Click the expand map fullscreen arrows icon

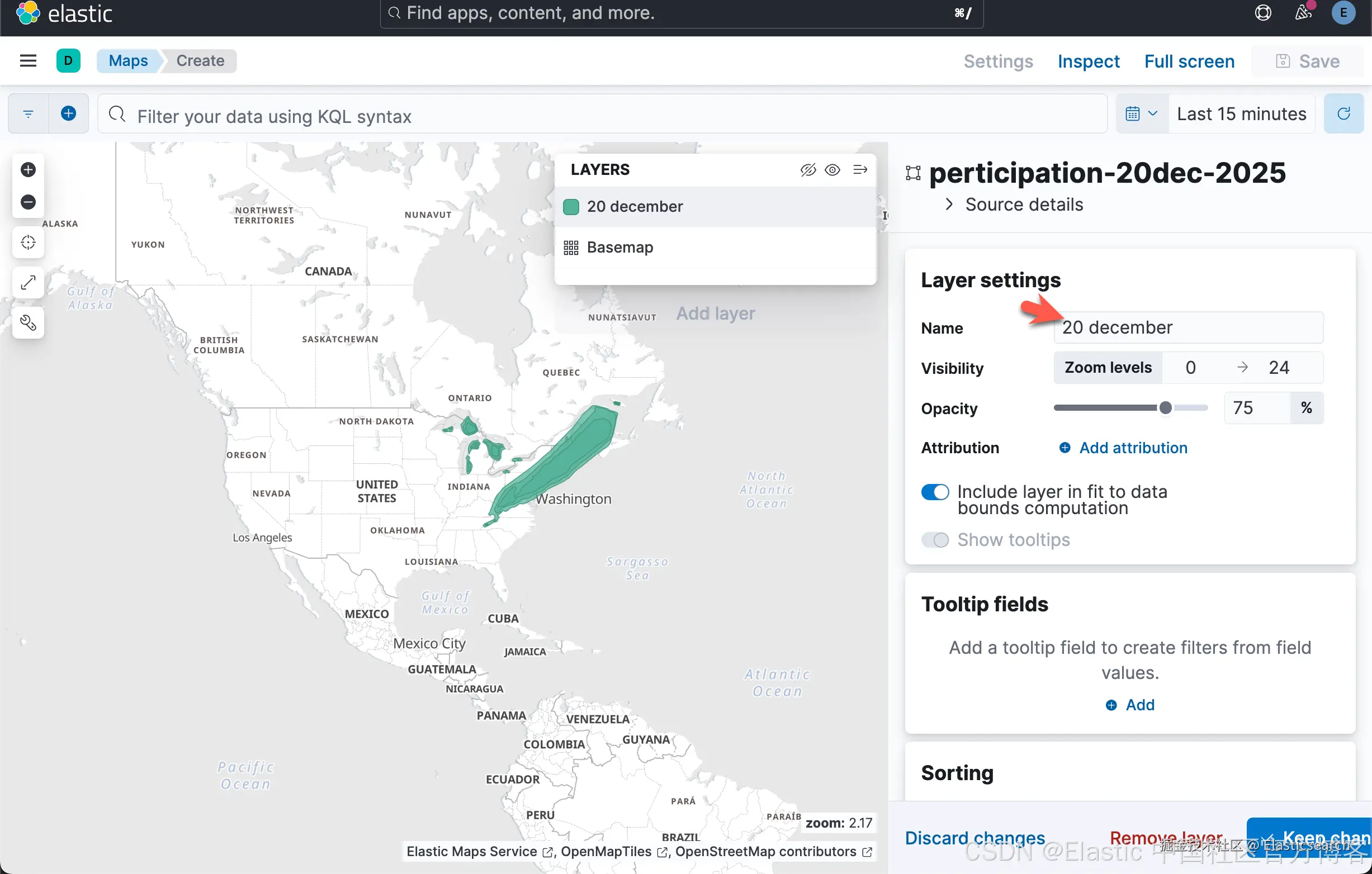28,282
